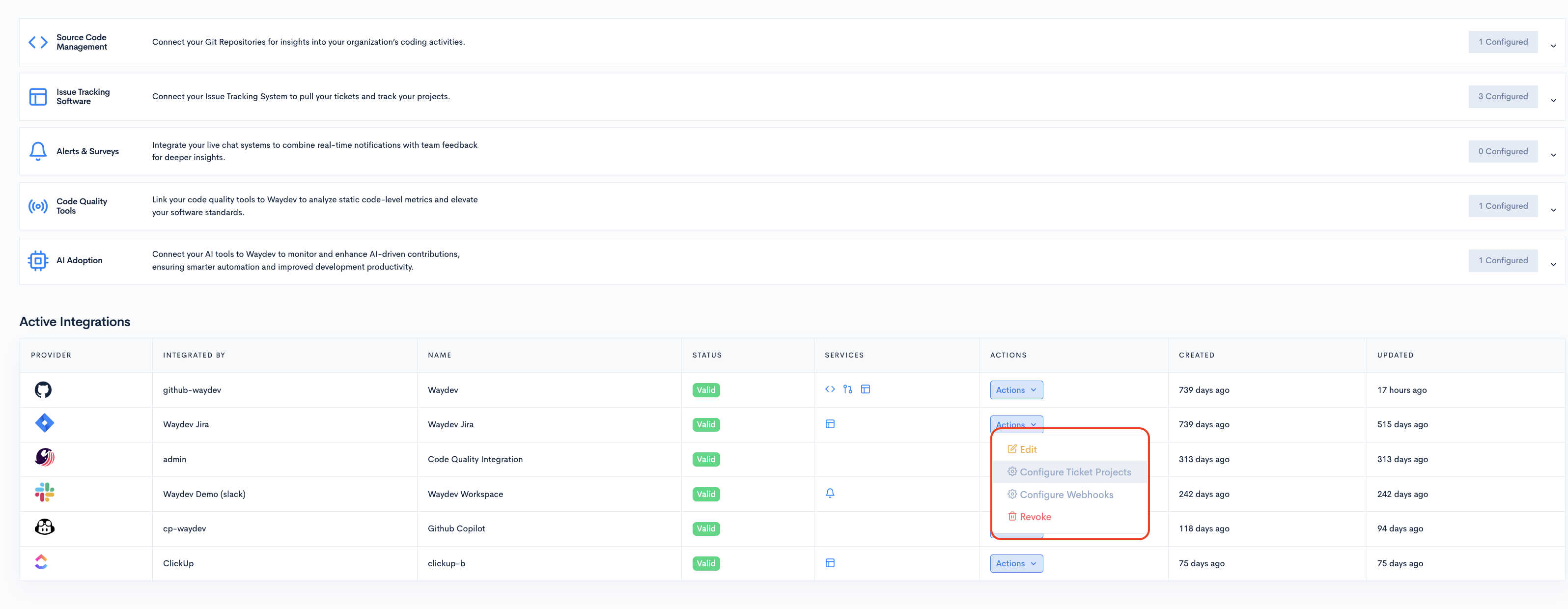This screenshot has height=609, width=1568.
Task: Select Configure Ticket Projects menu item
Action: pos(1069,472)
